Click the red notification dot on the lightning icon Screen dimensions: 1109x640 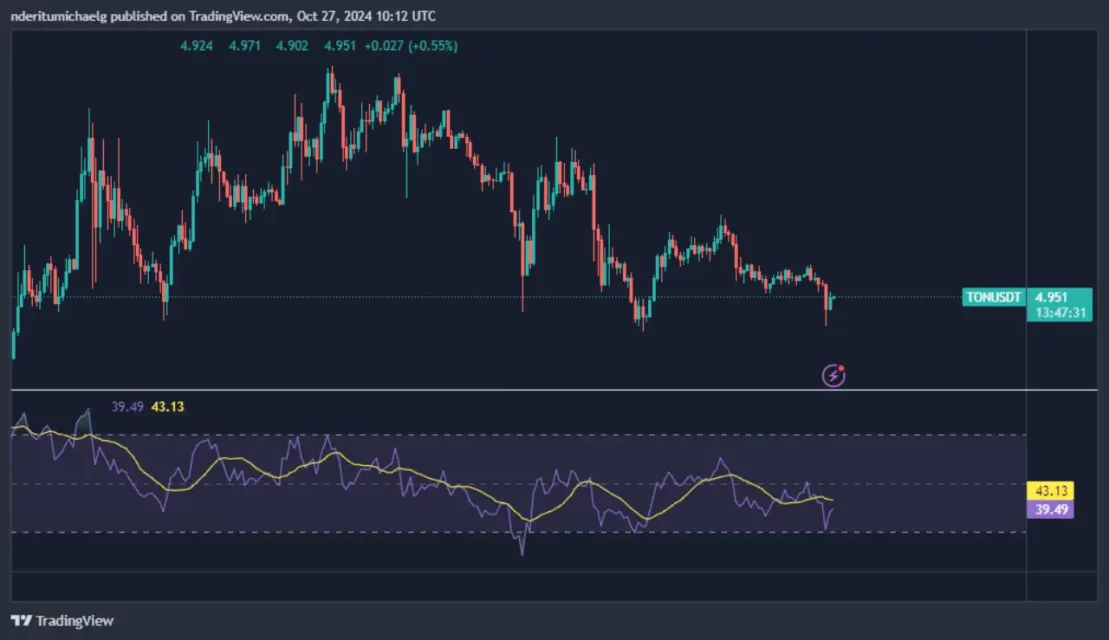pos(843,366)
